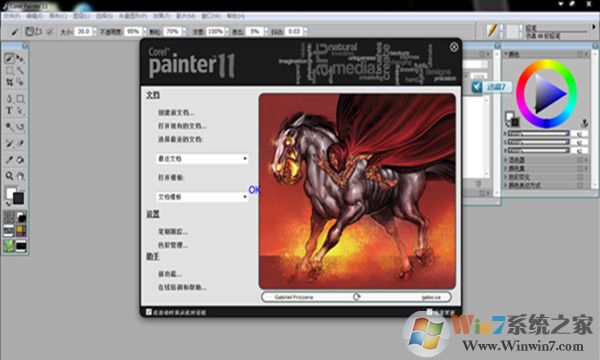Click the 笔刷跟踪 brush tracking link
The height and width of the screenshot is (360, 600).
pyautogui.click(x=173, y=231)
